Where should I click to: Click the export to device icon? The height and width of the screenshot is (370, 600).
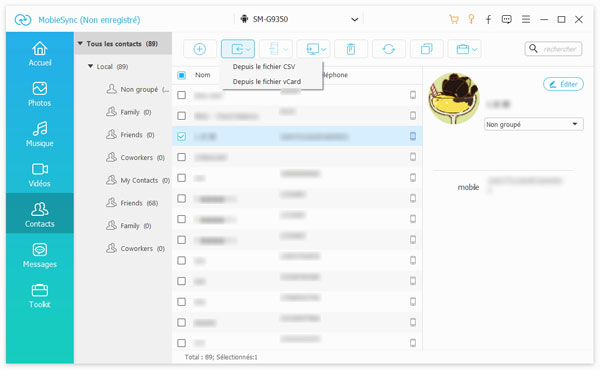274,49
